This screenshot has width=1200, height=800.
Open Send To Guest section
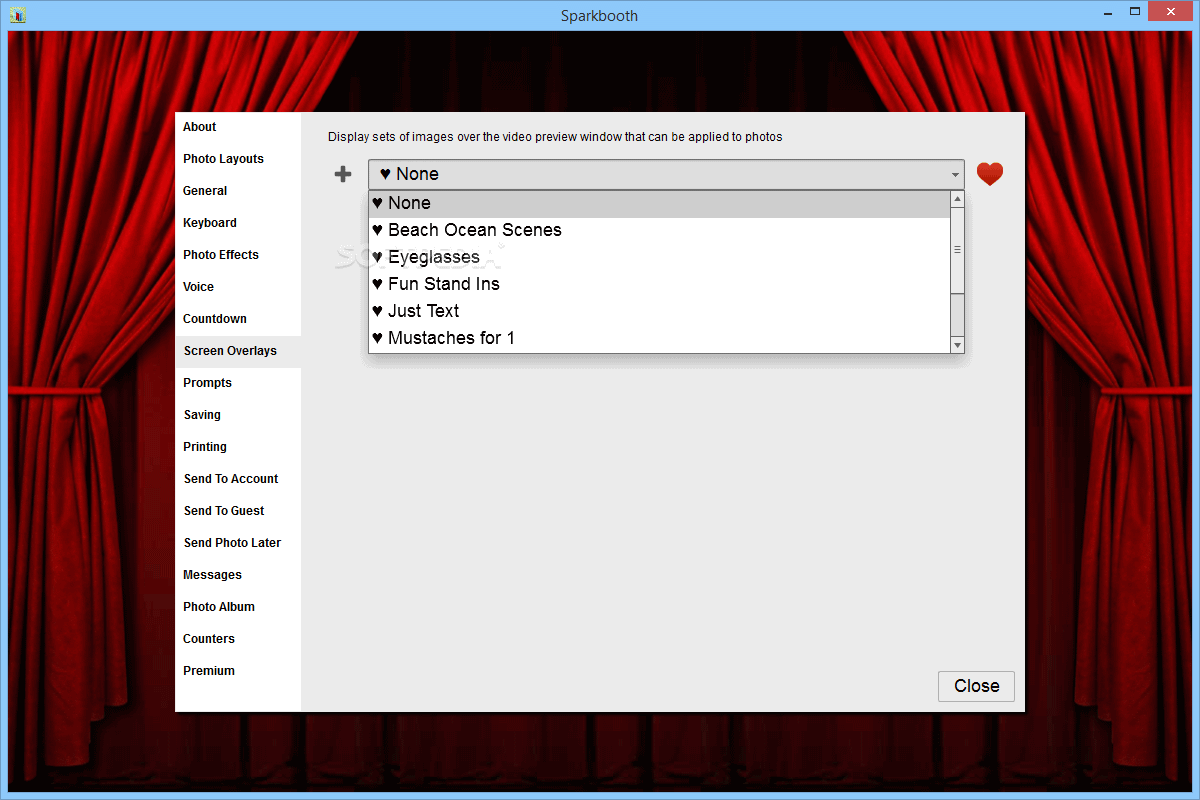point(238,511)
